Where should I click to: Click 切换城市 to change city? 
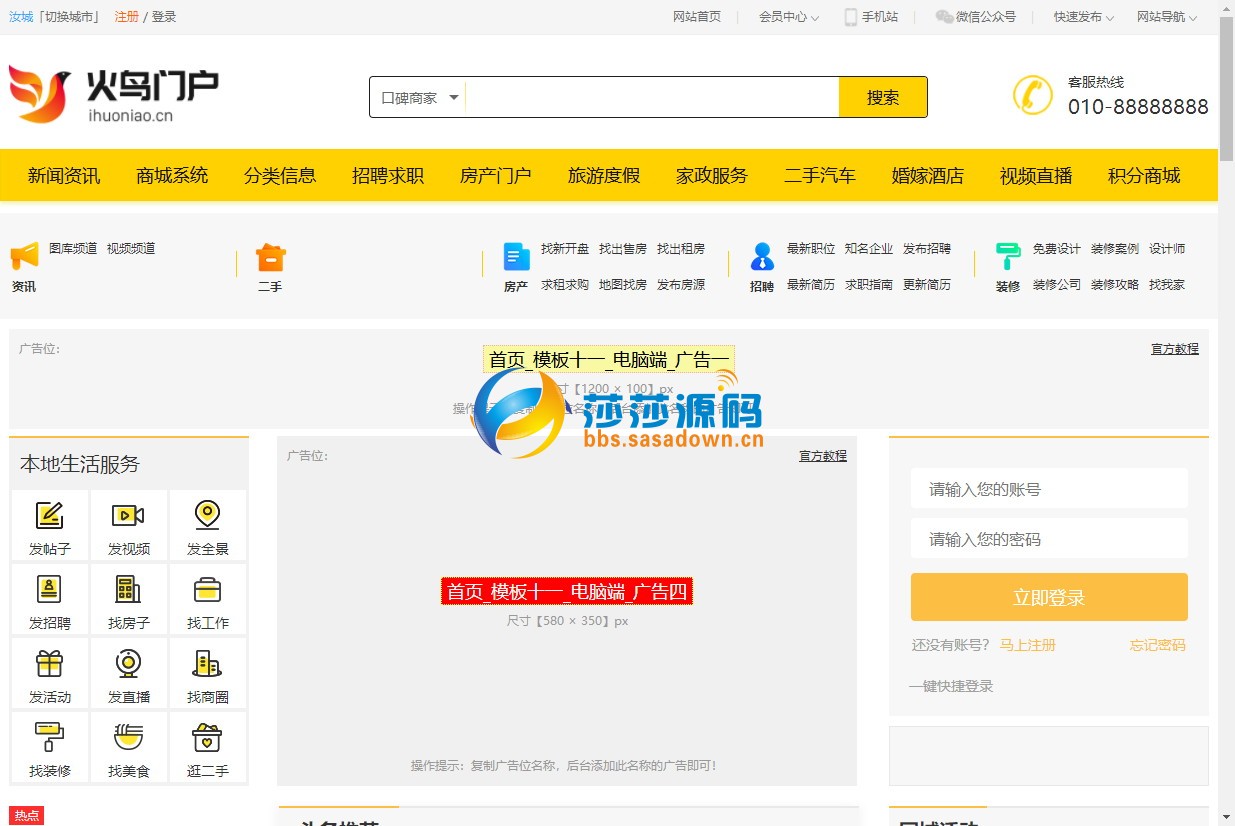pos(71,17)
